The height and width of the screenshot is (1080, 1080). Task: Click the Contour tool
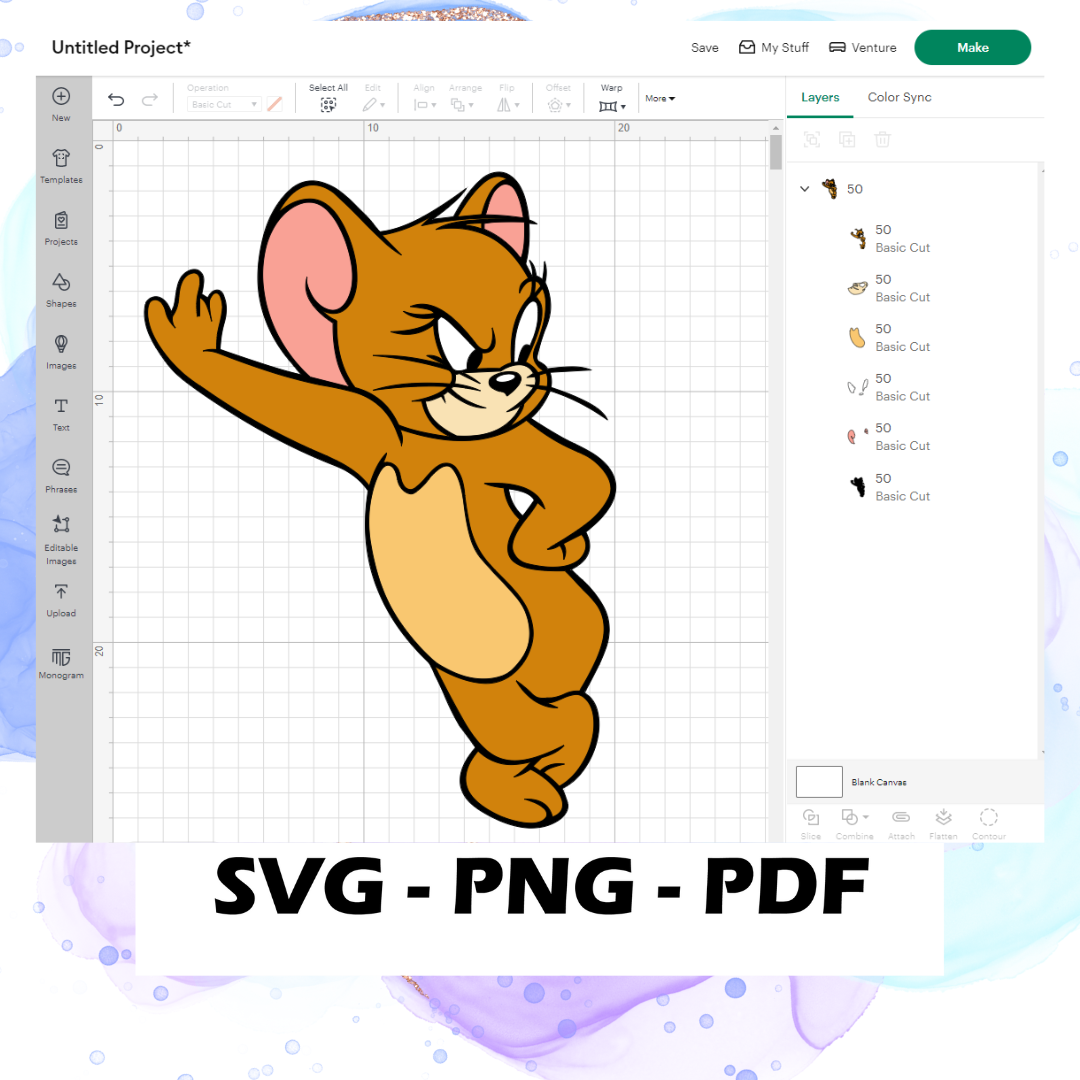[988, 824]
